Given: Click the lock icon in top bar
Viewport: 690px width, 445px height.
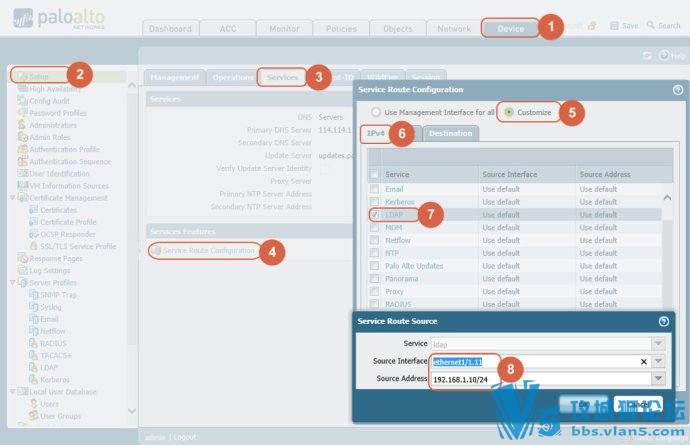Looking at the screenshot, I should [x=592, y=26].
